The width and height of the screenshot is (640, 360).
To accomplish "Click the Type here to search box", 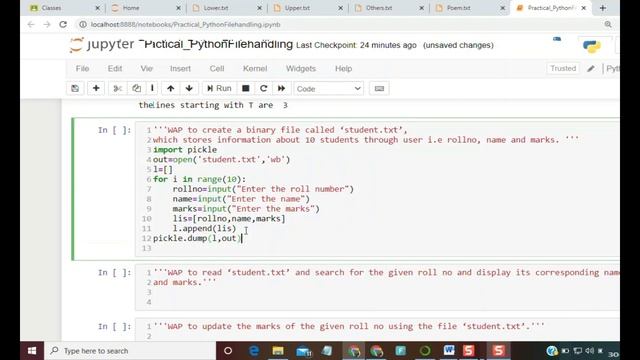I will coord(130,351).
